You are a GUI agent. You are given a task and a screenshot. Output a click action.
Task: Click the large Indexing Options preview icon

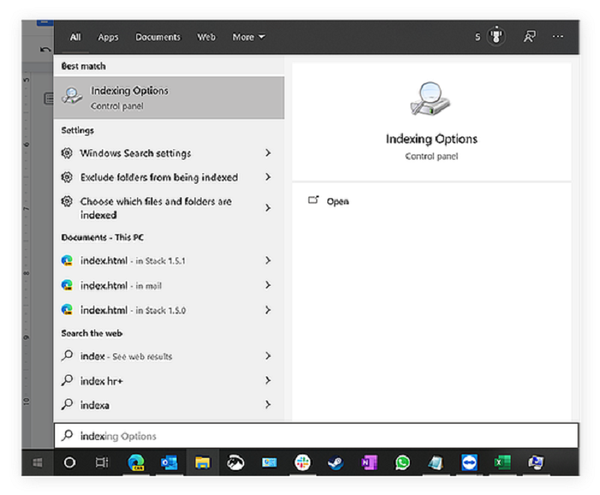pos(430,99)
